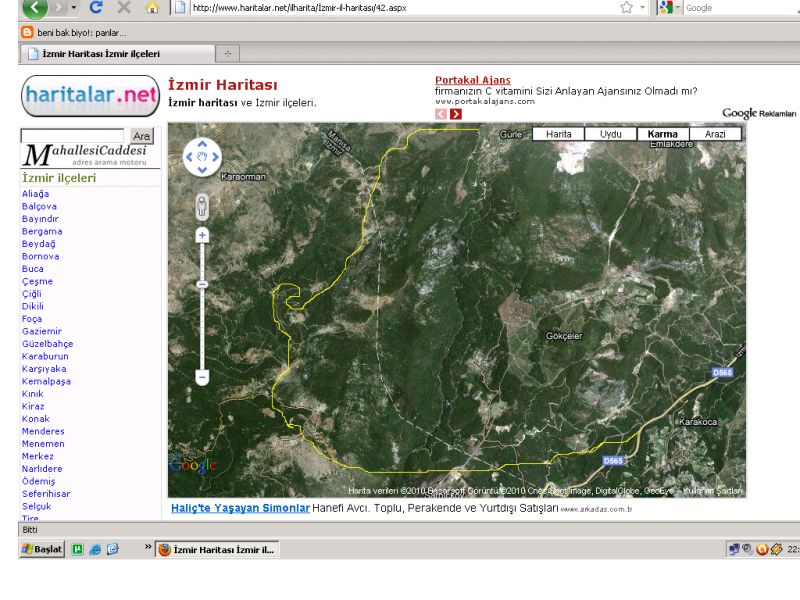The width and height of the screenshot is (800, 600).
Task: Open a new tab with the plus tab button
Action: (x=228, y=53)
